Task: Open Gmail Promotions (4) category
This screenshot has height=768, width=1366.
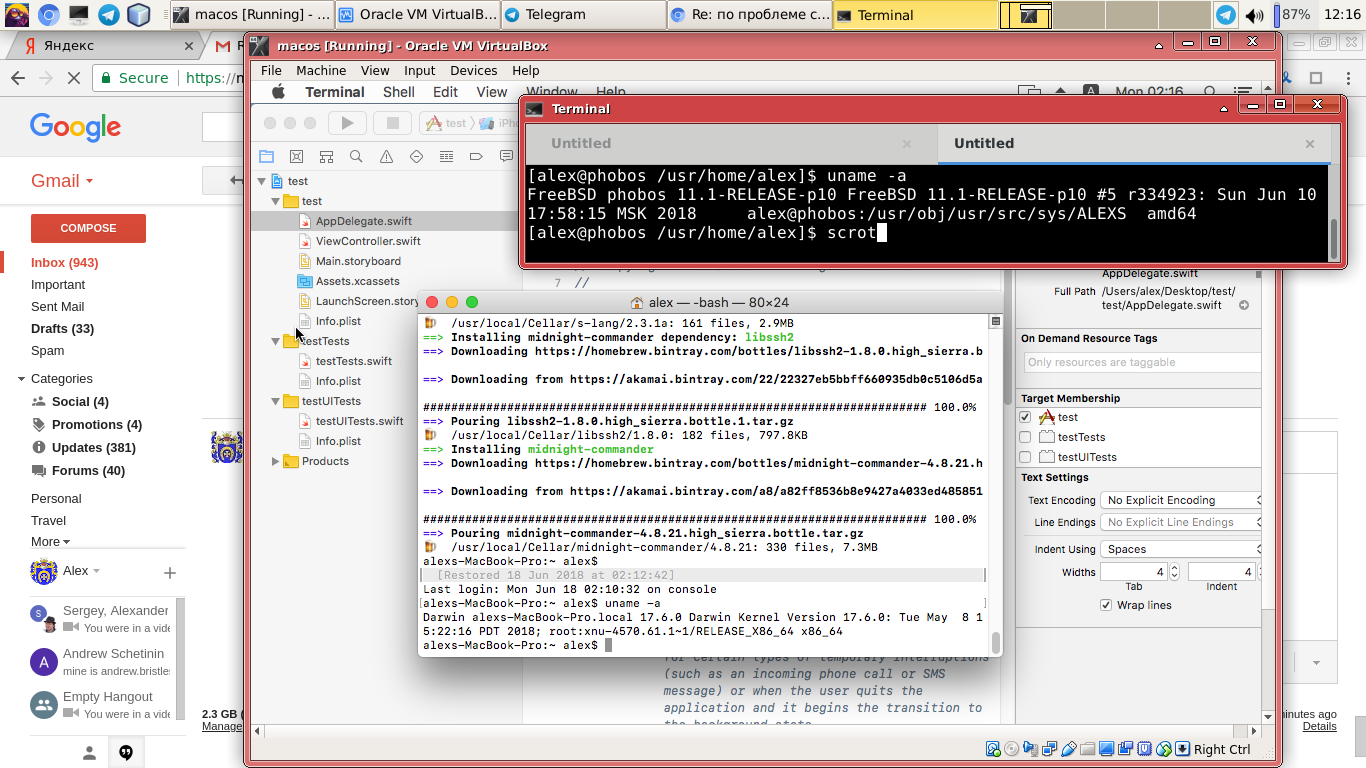Action: pyautogui.click(x=97, y=425)
